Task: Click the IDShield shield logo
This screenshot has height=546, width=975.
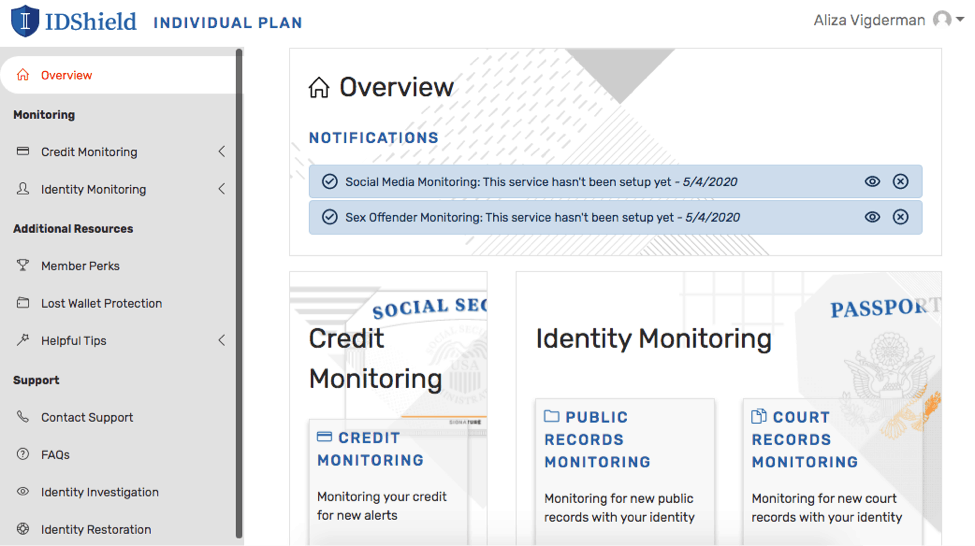Action: pos(24,21)
